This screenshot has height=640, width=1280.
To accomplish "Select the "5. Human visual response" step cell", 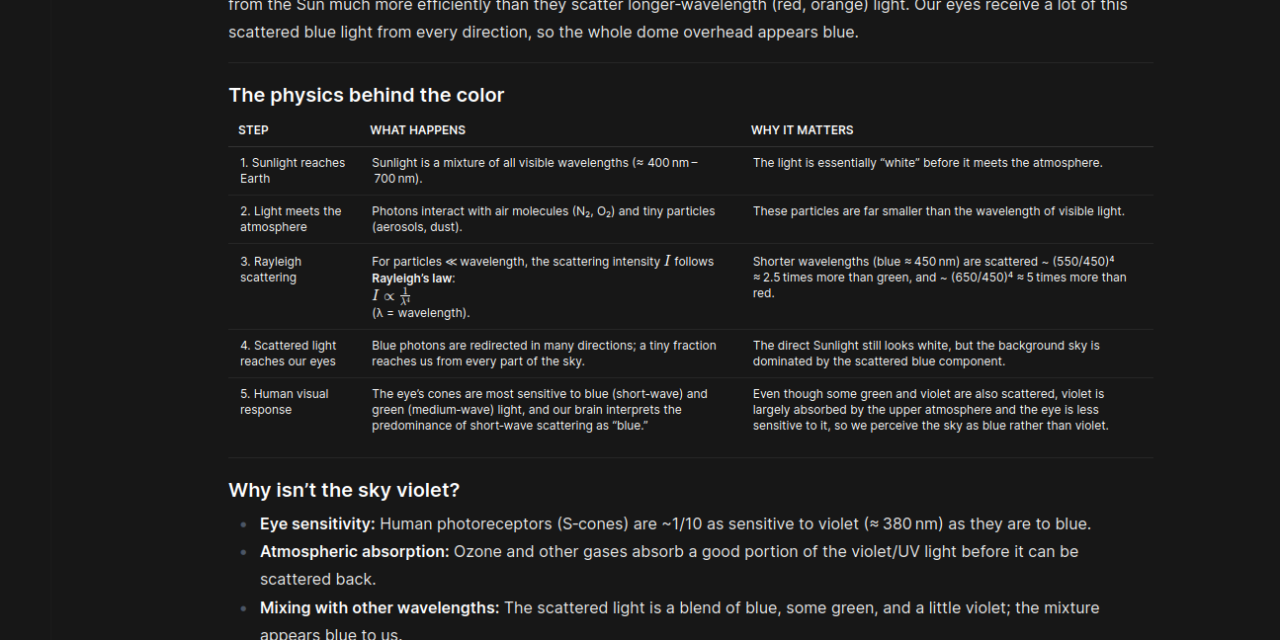I will (x=284, y=402).
